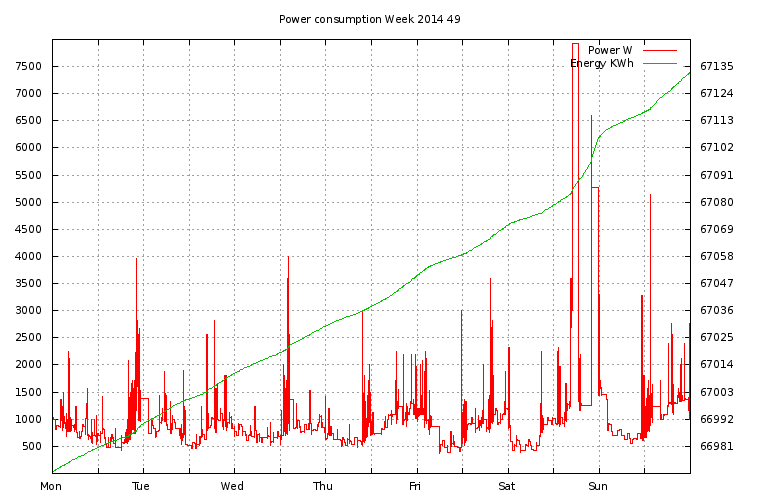The width and height of the screenshot is (768, 500).
Task: Click the 3500 left axis value
Action: (x=28, y=283)
